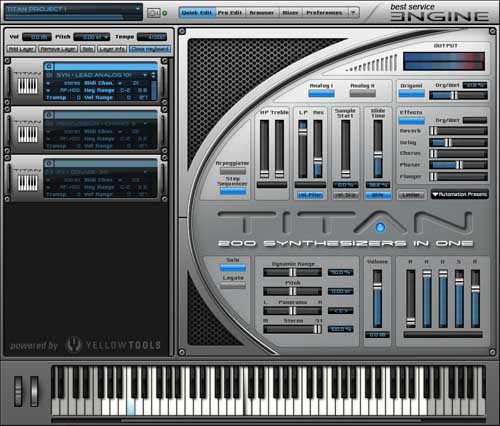Click the blue light in the TITAN logo
Screen dimensions: 500x426
coord(380,228)
